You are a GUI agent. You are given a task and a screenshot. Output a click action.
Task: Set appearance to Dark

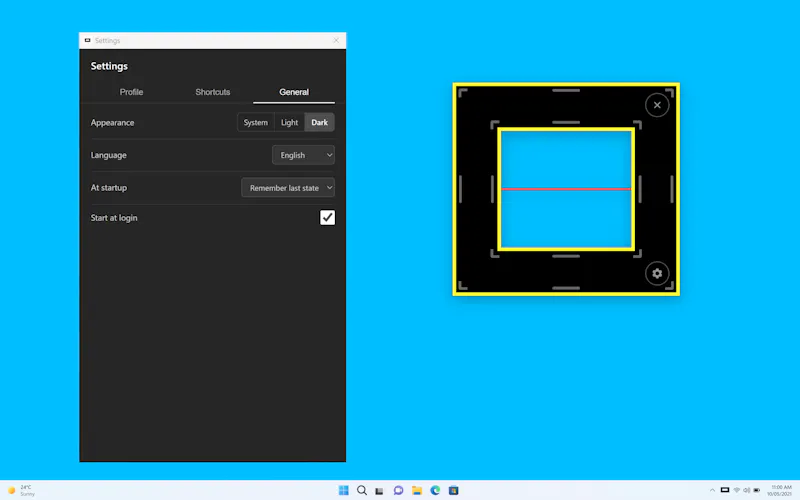point(319,122)
